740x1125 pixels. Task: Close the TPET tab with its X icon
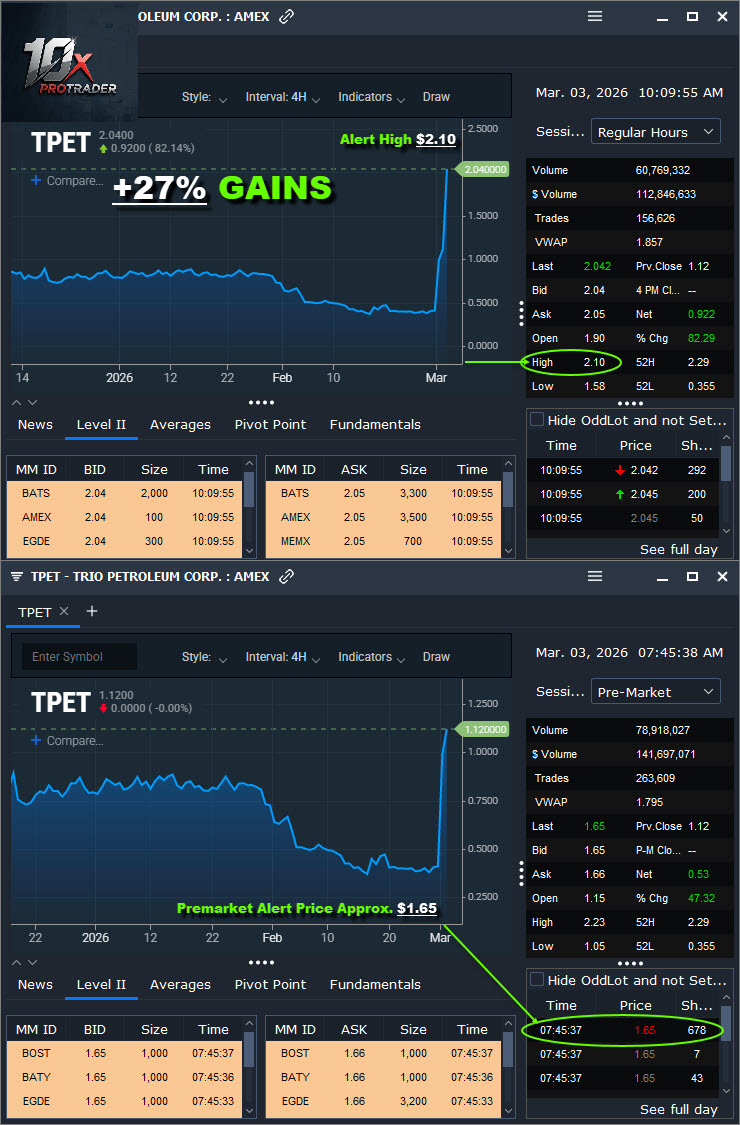64,611
